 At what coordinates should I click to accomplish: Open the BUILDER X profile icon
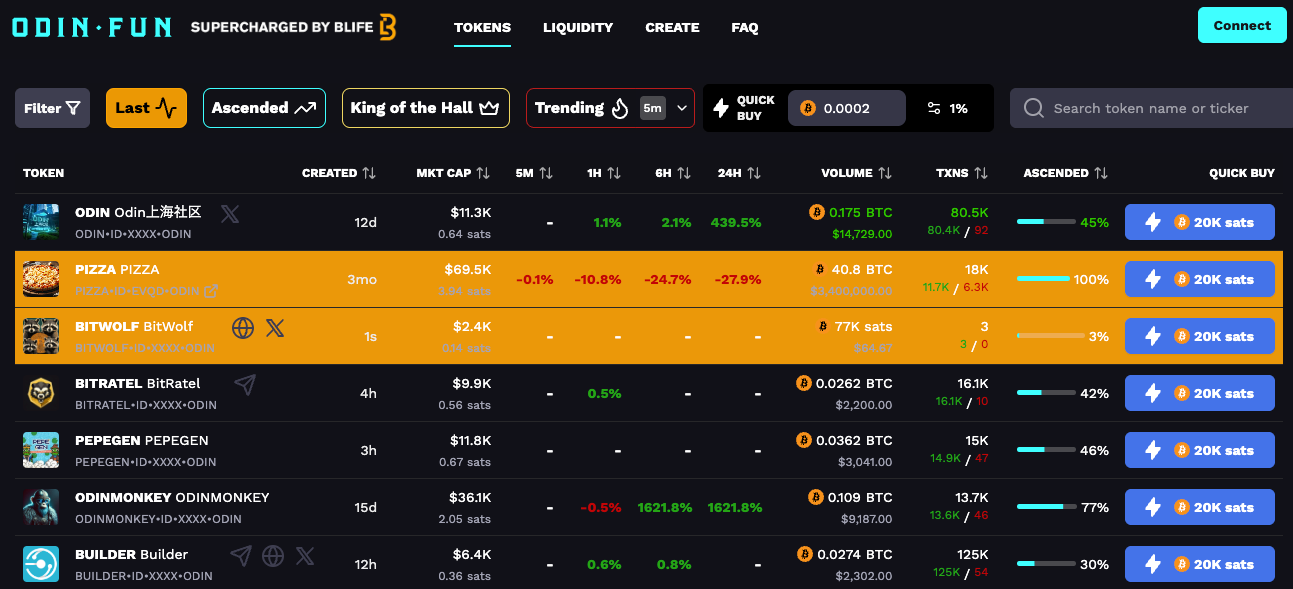pyautogui.click(x=305, y=555)
